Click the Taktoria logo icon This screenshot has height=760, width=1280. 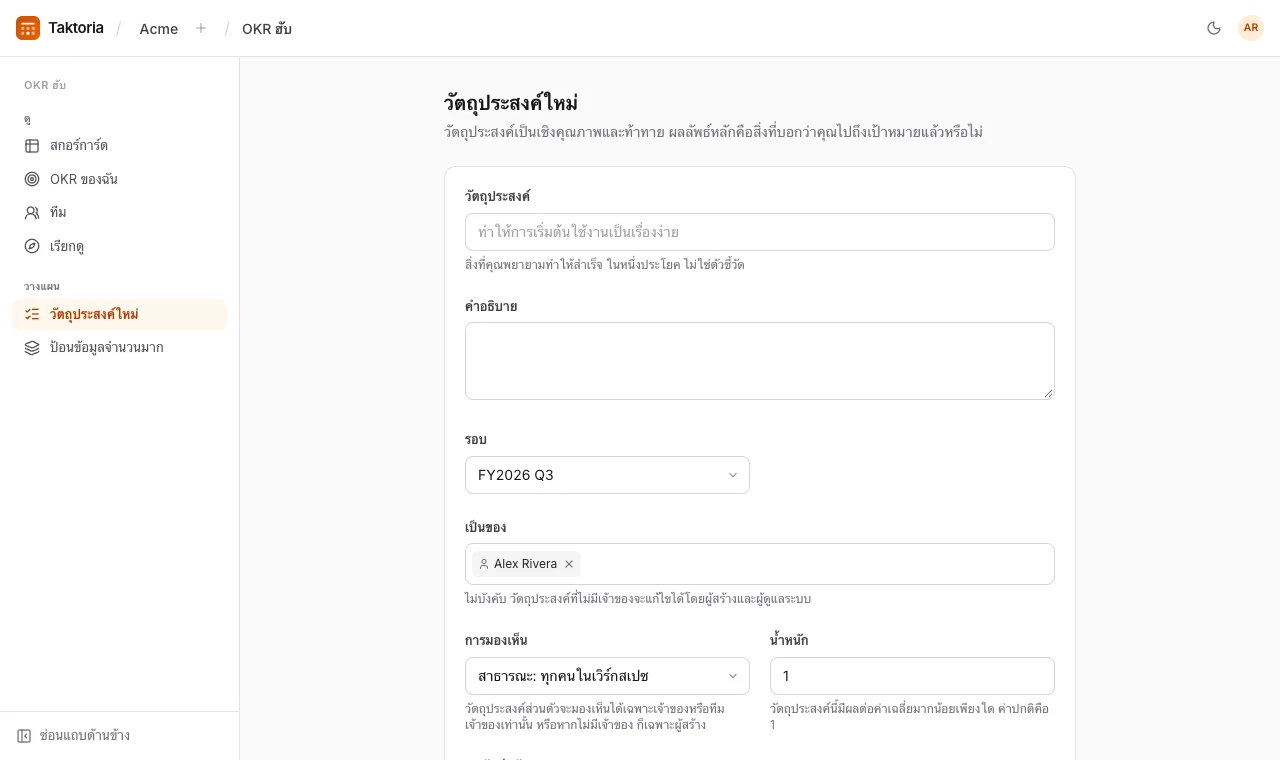pyautogui.click(x=28, y=28)
